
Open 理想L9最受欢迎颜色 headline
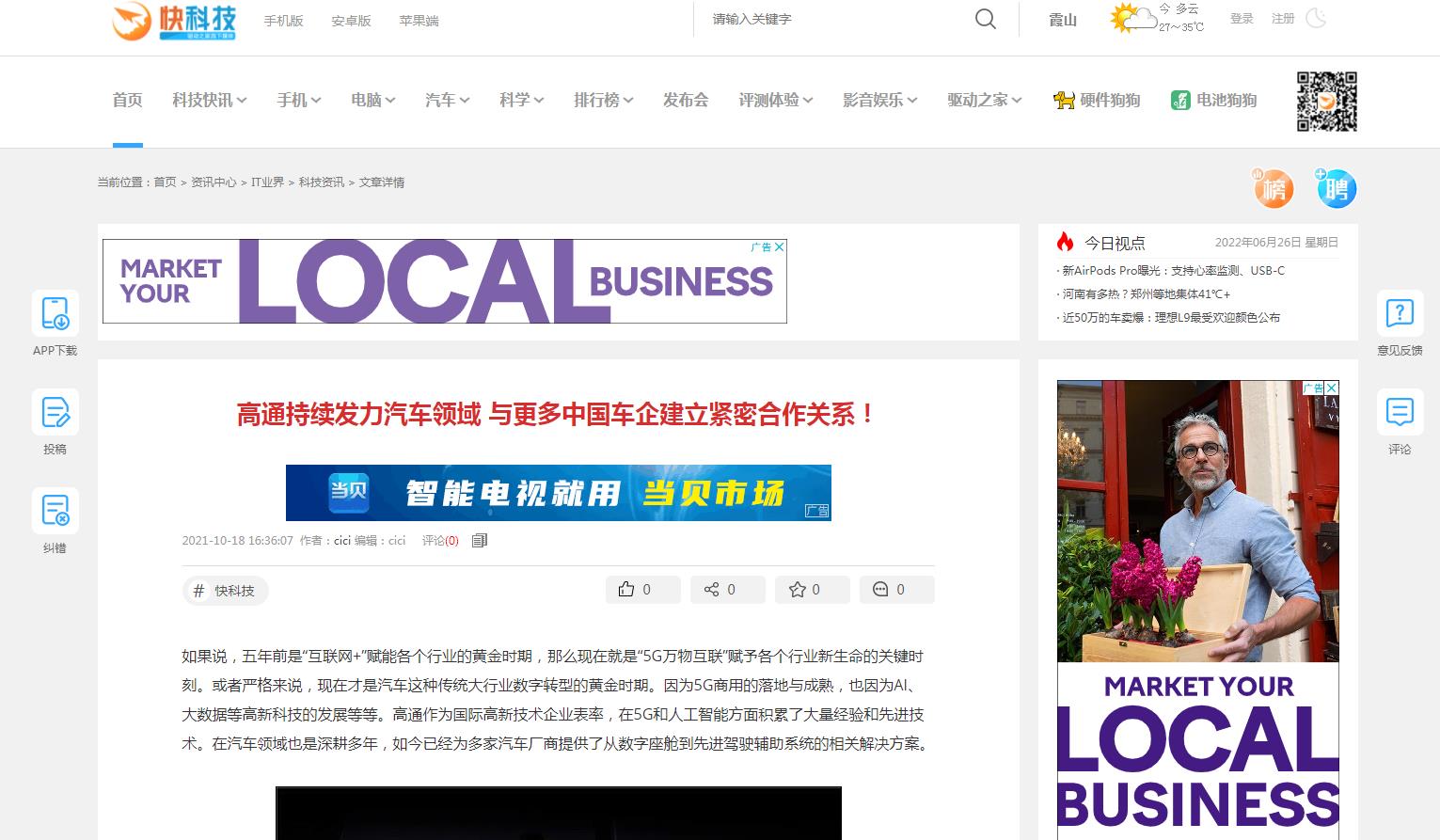click(x=1171, y=317)
